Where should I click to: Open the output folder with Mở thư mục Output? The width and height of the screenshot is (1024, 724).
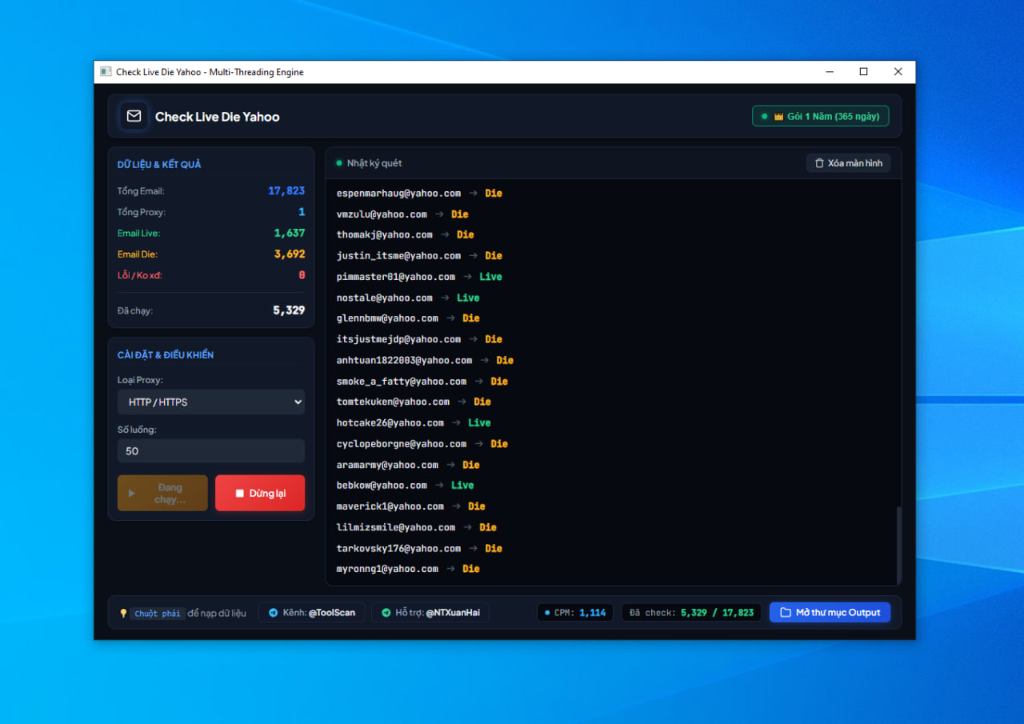coord(829,612)
